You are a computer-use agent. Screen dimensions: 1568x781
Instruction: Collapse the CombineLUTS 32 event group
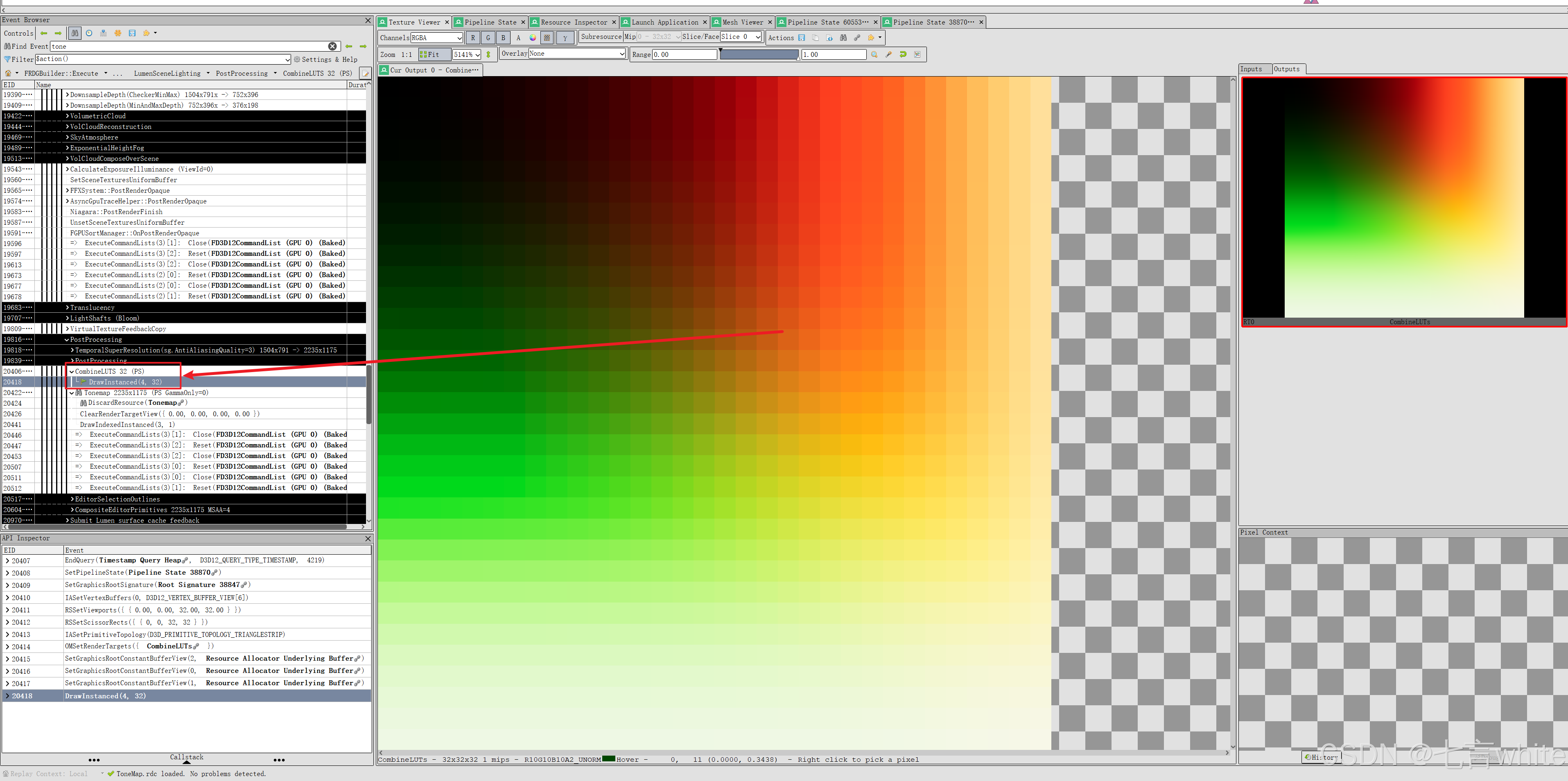coord(72,371)
